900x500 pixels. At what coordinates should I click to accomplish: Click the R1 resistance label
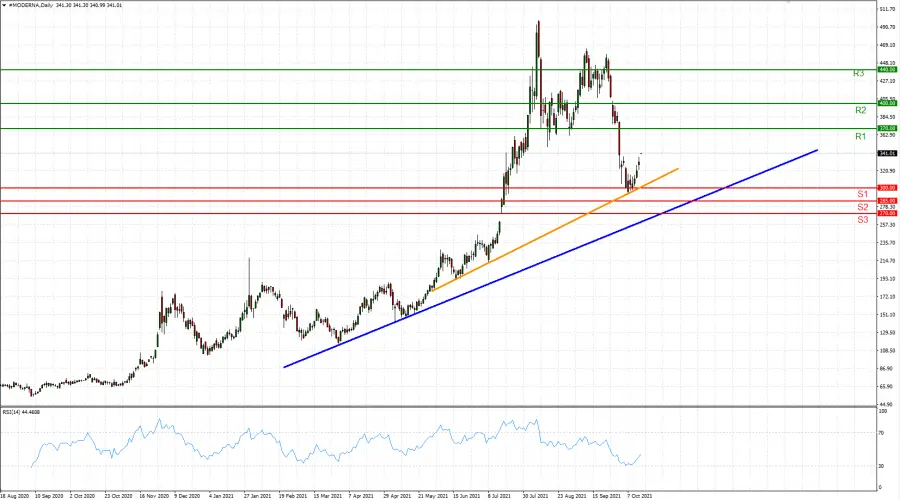(x=860, y=137)
